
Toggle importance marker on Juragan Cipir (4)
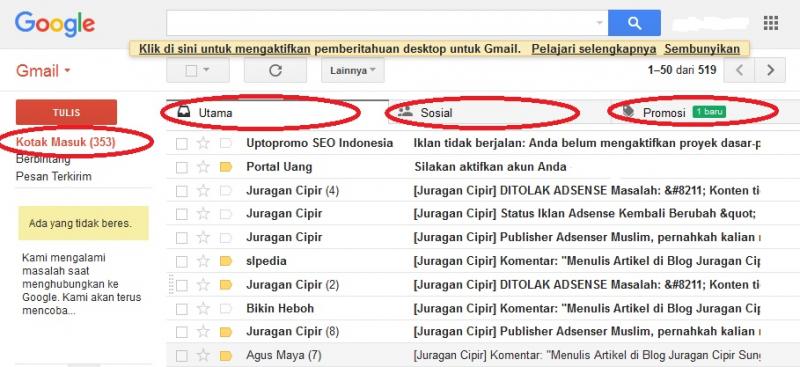pyautogui.click(x=226, y=191)
